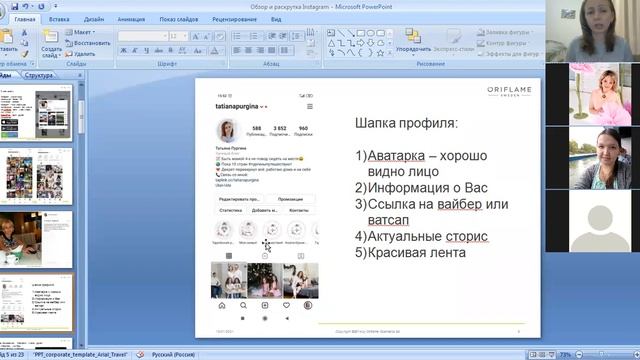This screenshot has width=640, height=360.
Task: Click the Восстановить reset button
Action: (88, 43)
